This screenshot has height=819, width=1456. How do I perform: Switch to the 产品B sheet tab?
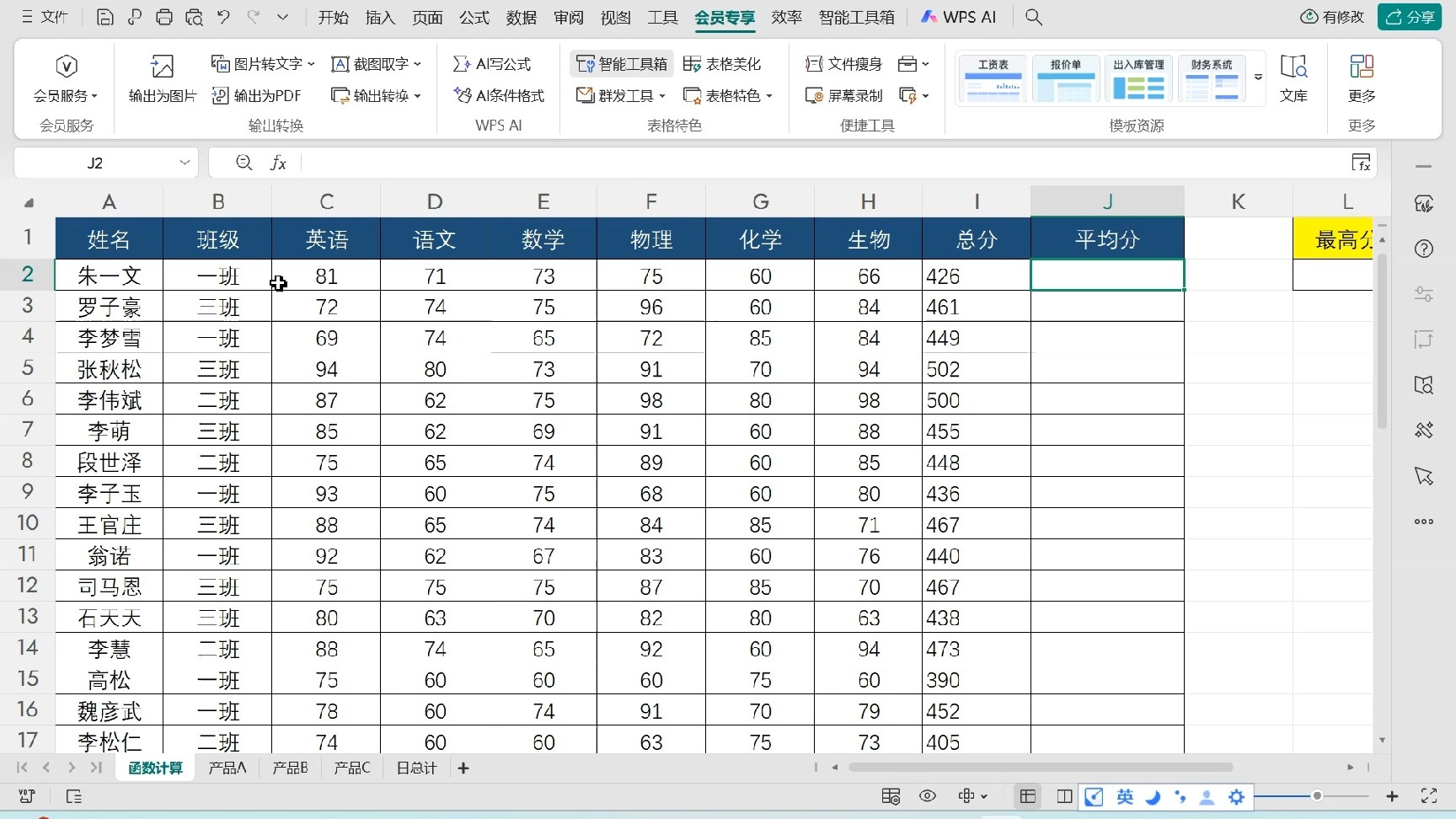pyautogui.click(x=290, y=768)
